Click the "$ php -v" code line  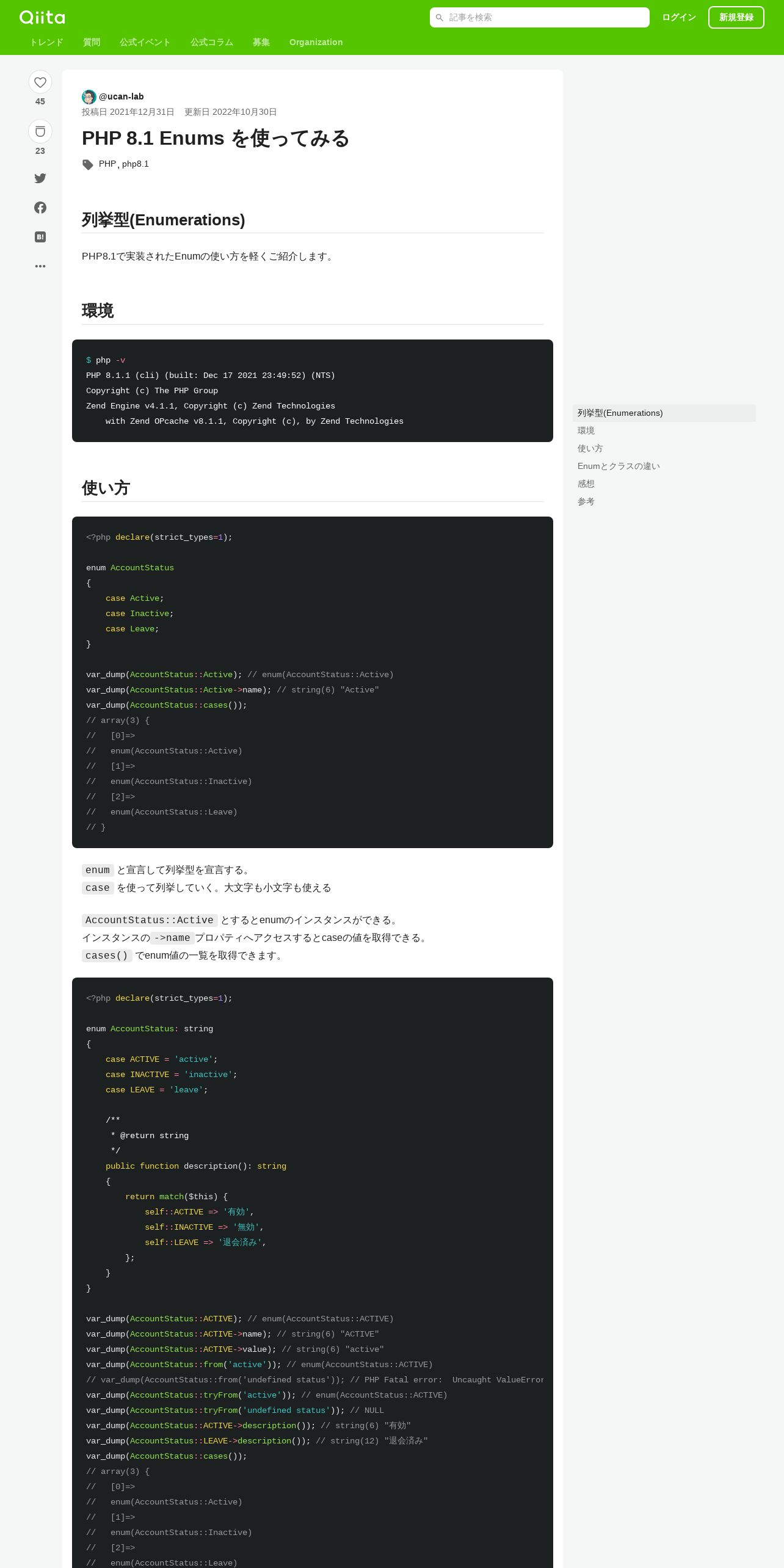point(106,360)
